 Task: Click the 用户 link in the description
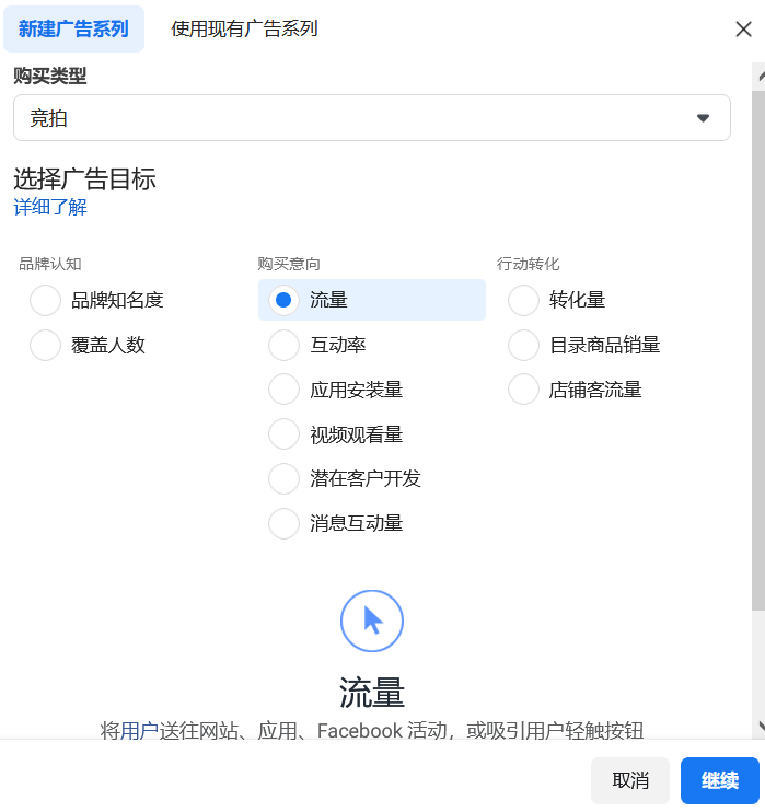click(x=139, y=731)
